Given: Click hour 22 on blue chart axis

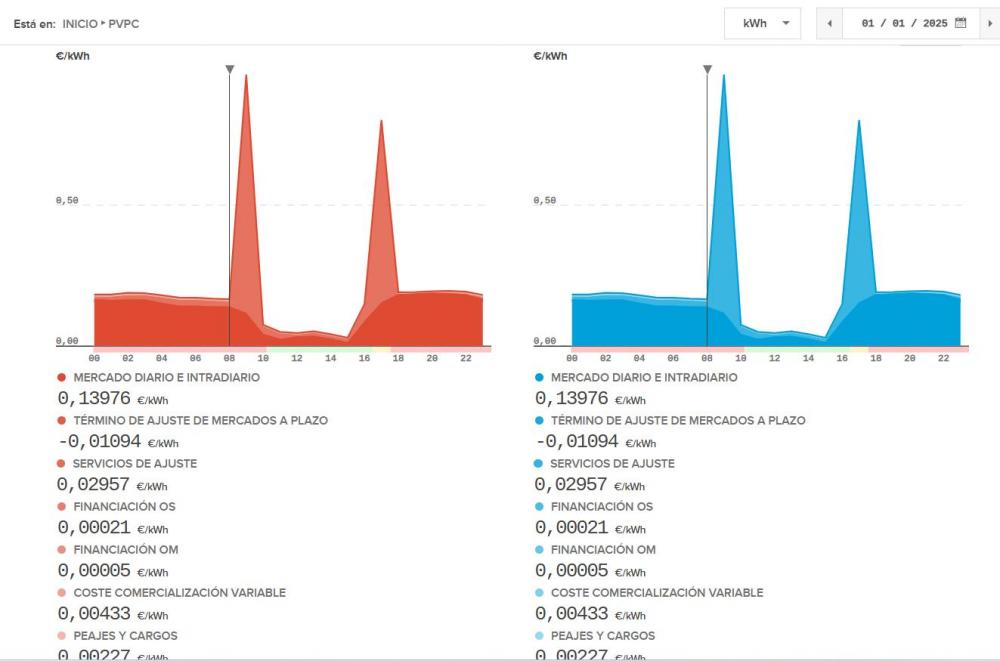Looking at the screenshot, I should click(943, 359).
